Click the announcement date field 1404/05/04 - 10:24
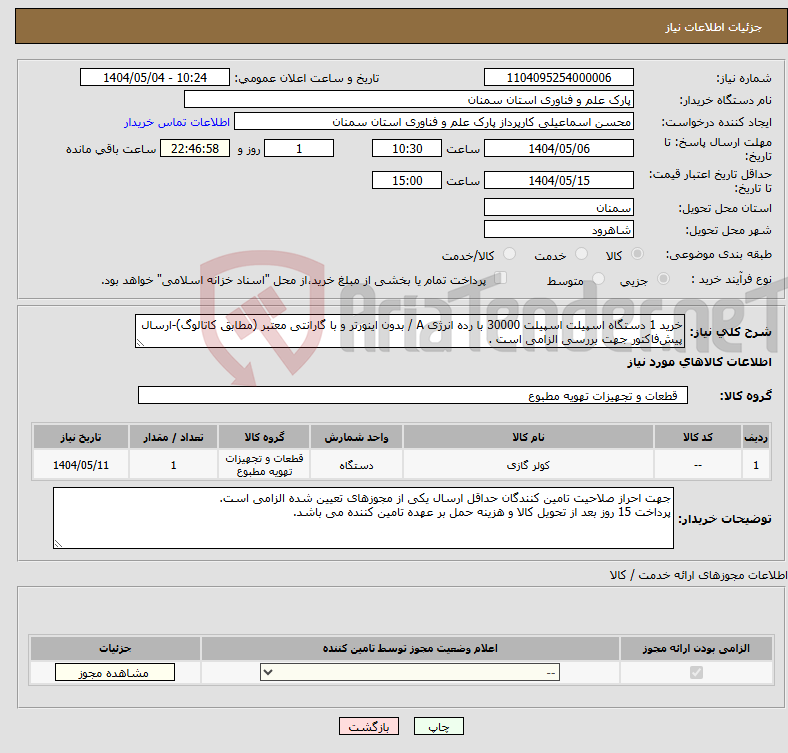 (x=155, y=77)
